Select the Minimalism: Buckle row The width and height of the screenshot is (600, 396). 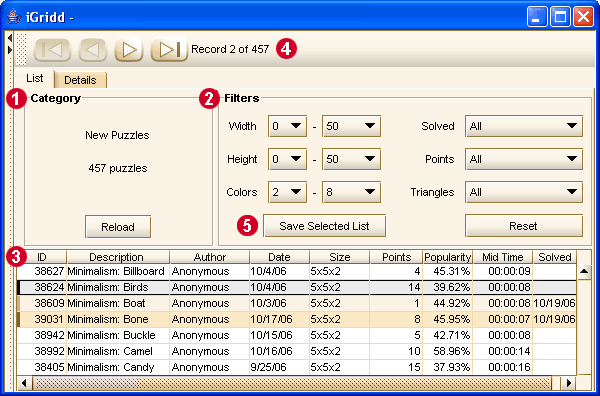coord(297,335)
